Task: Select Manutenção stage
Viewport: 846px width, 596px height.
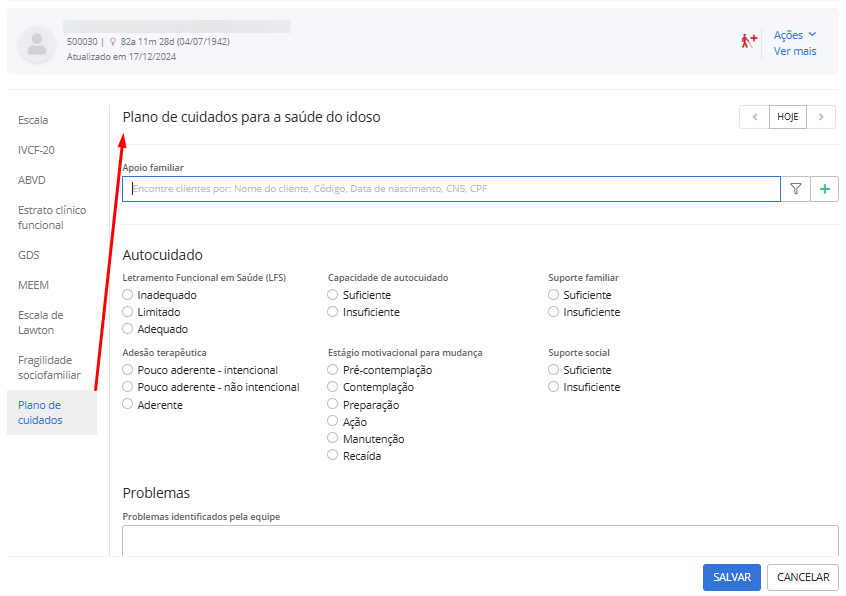Action: tap(332, 438)
